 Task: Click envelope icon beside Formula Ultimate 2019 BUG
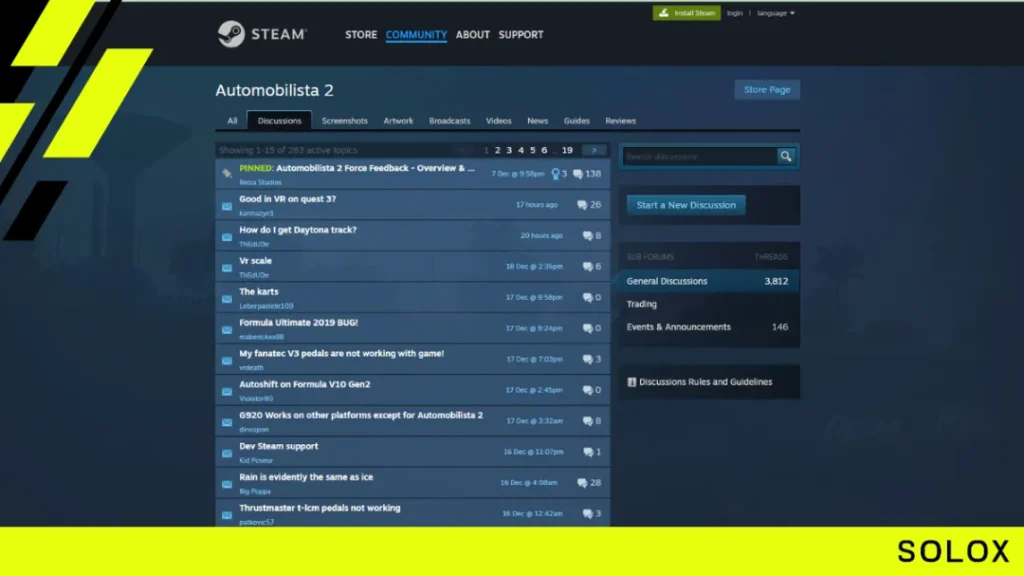(x=227, y=329)
